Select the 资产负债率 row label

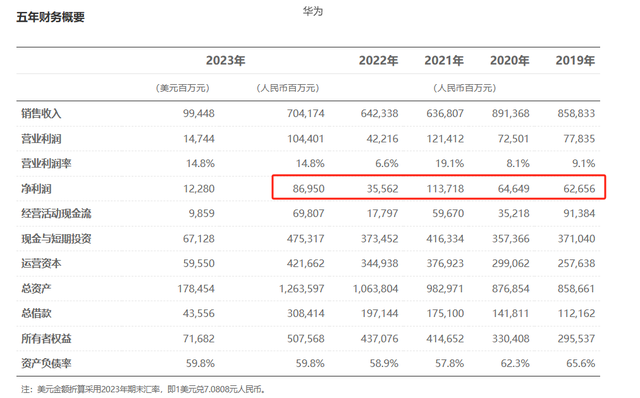click(x=46, y=363)
